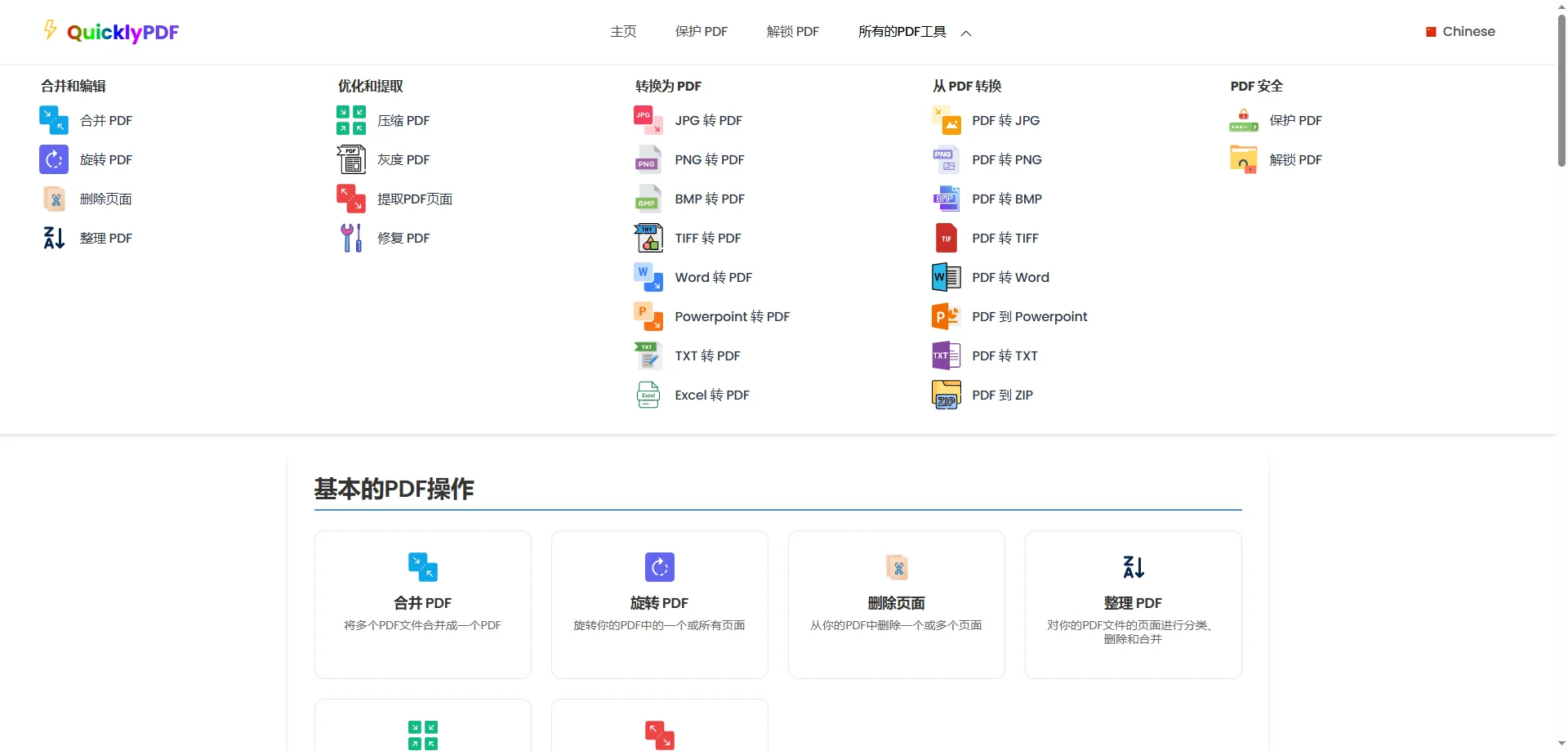1568x751 pixels.
Task: Click the PDF 转 JPG icon
Action: tap(946, 120)
